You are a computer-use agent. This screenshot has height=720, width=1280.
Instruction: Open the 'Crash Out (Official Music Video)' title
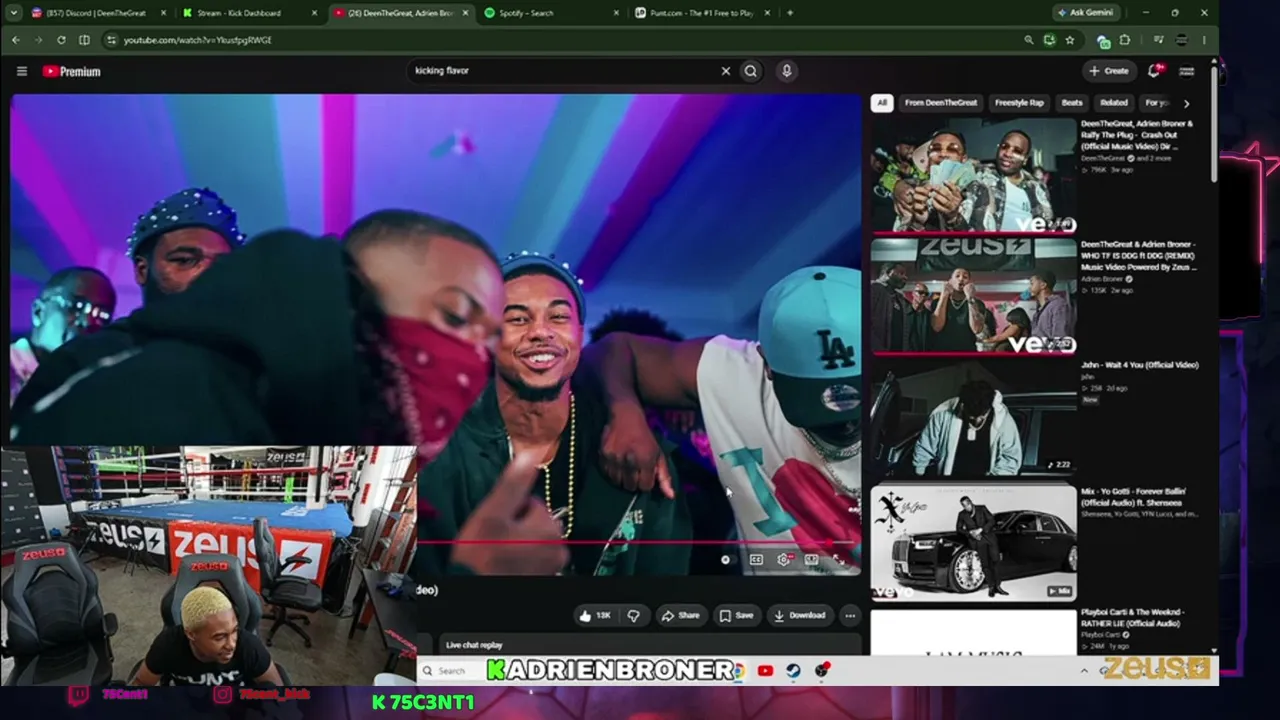point(1136,135)
